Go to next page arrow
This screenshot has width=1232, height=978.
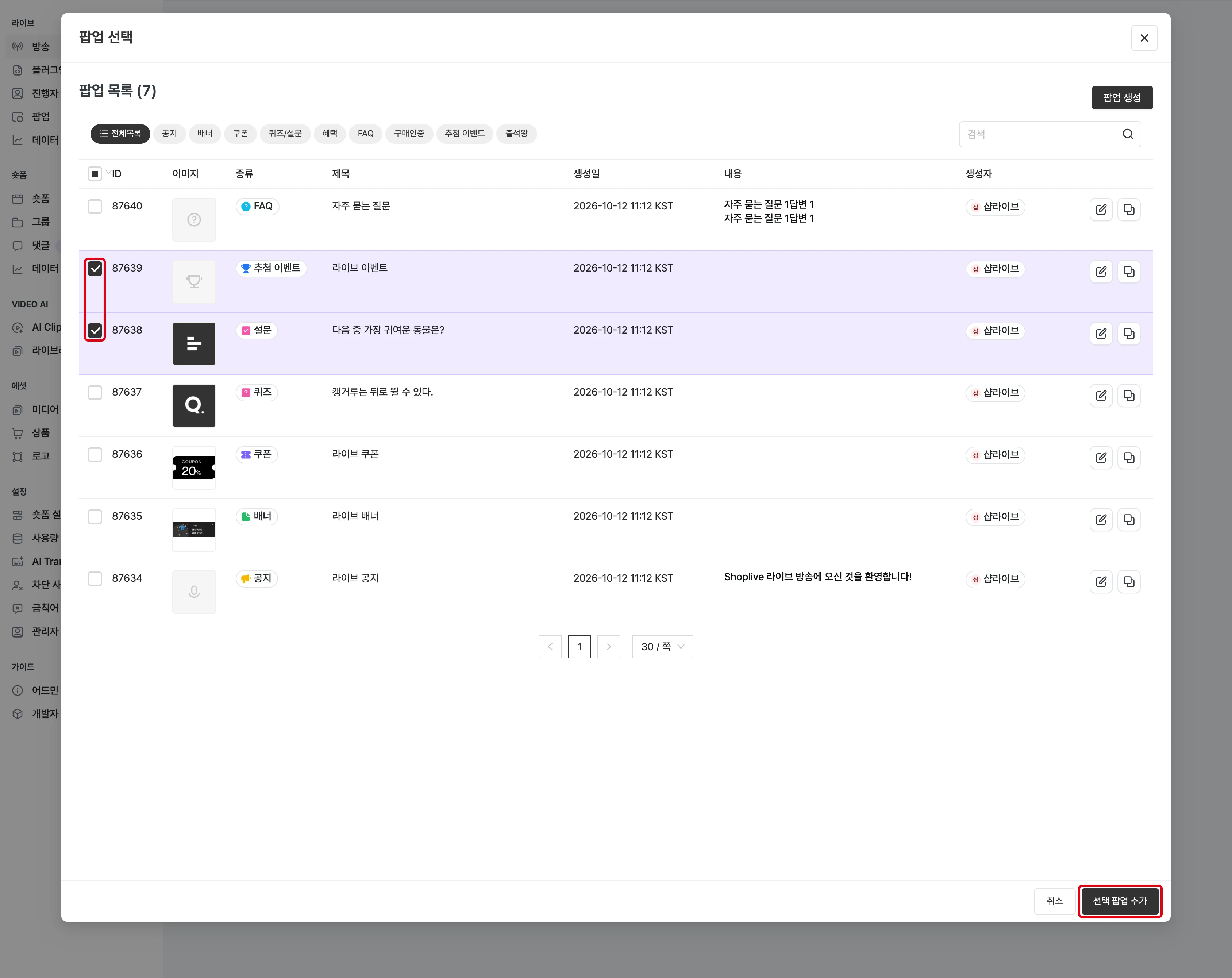click(x=609, y=647)
